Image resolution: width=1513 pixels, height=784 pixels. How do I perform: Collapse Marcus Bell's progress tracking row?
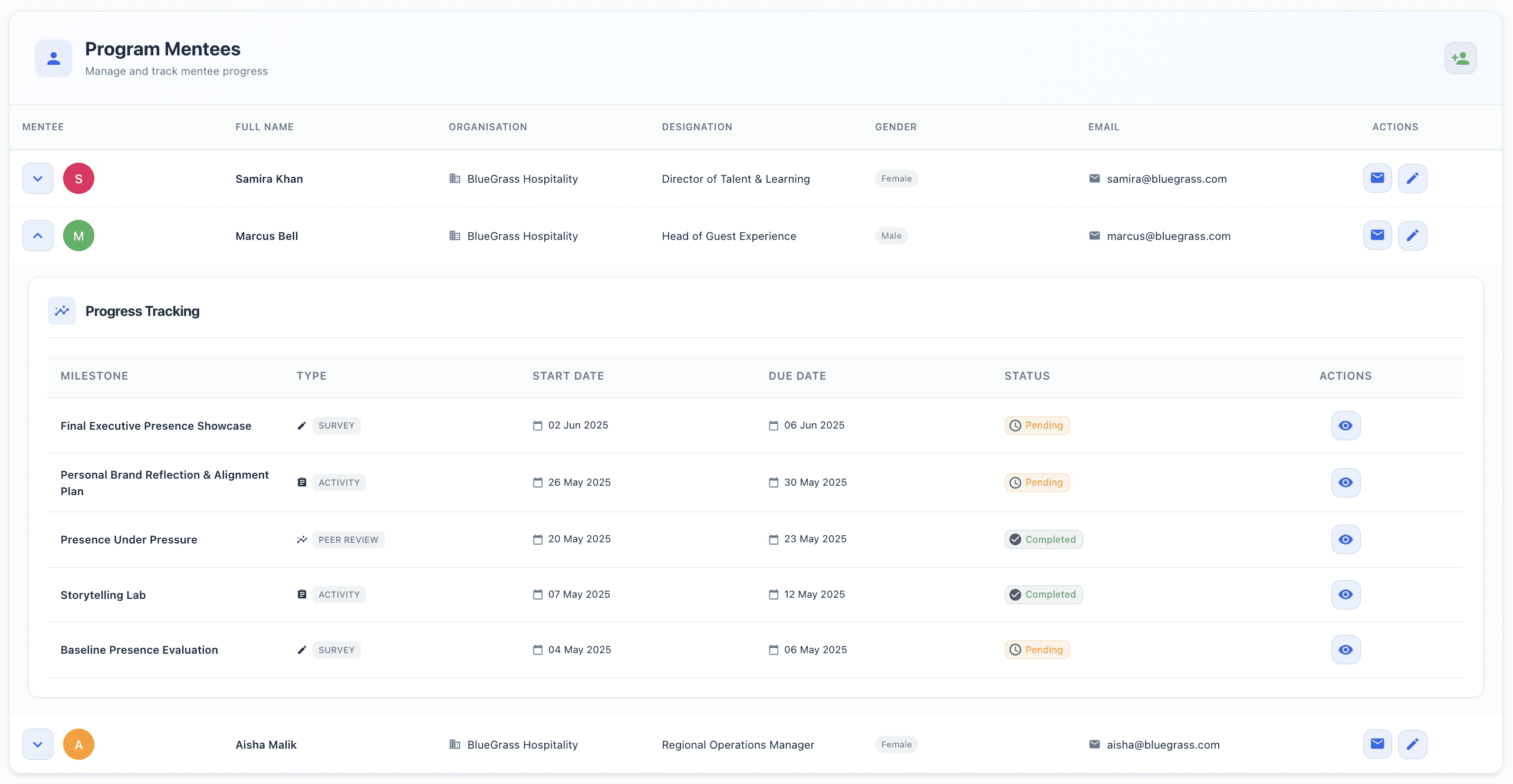(38, 235)
